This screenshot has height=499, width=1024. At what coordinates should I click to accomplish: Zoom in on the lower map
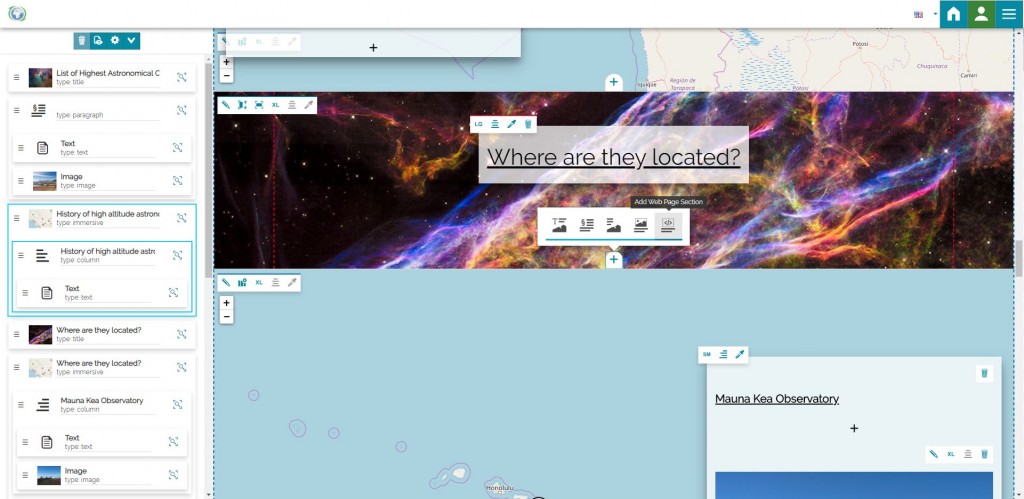[227, 302]
